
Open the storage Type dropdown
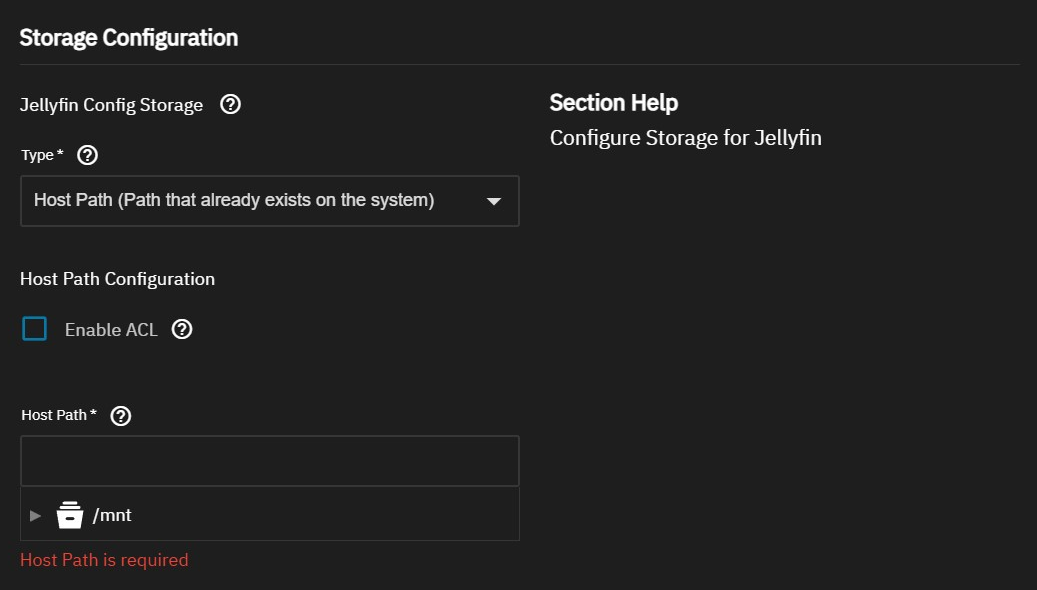(x=270, y=200)
